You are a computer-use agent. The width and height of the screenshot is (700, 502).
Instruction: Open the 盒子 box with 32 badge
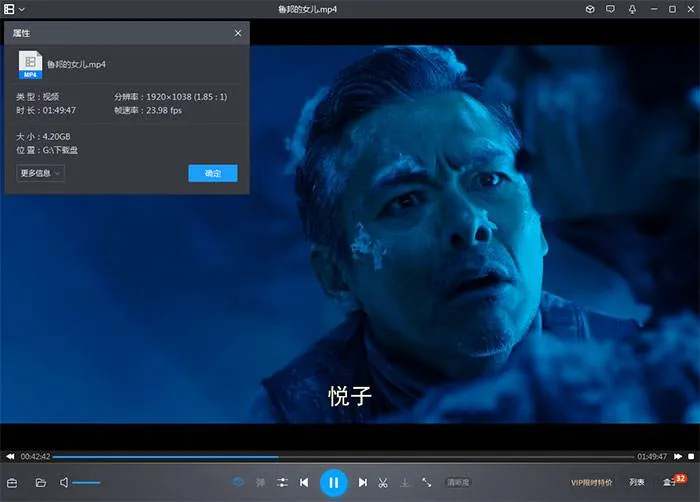674,481
